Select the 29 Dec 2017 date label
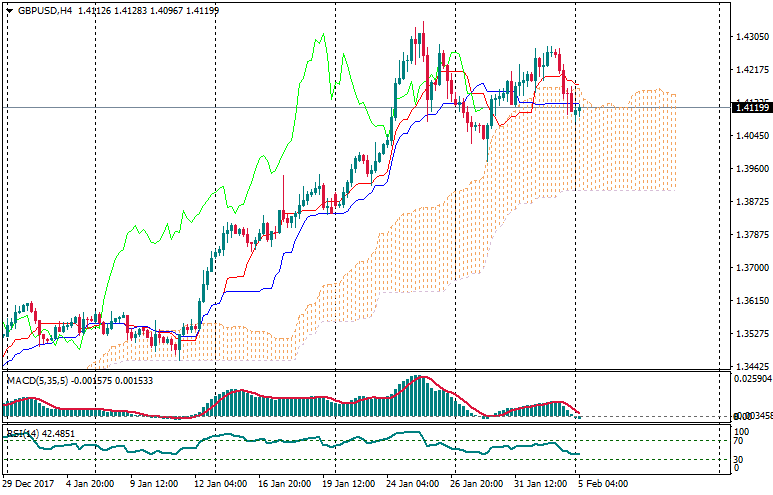Viewport: 773px width, 495px height. click(x=30, y=484)
